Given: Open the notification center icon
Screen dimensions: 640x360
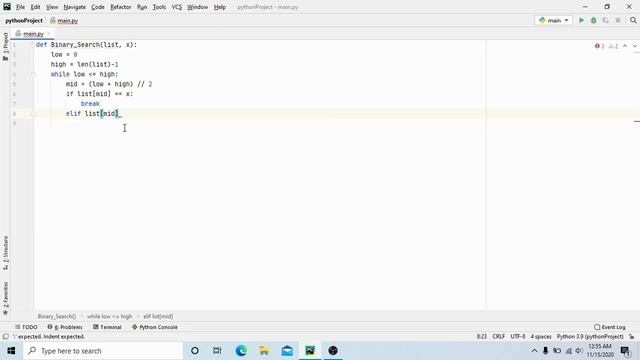Looking at the screenshot, I should tap(625, 351).
